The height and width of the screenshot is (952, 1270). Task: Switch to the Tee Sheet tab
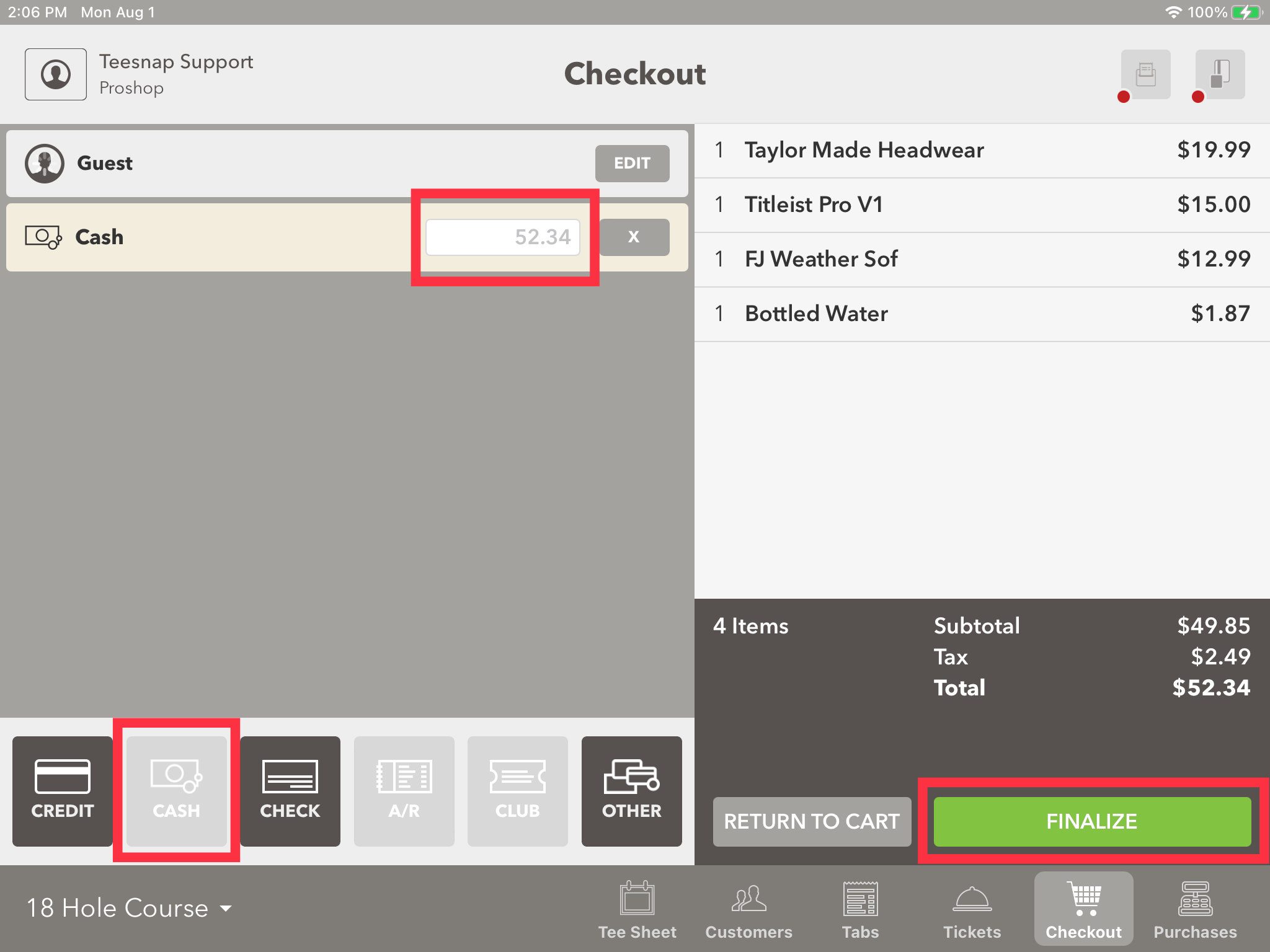(637, 909)
